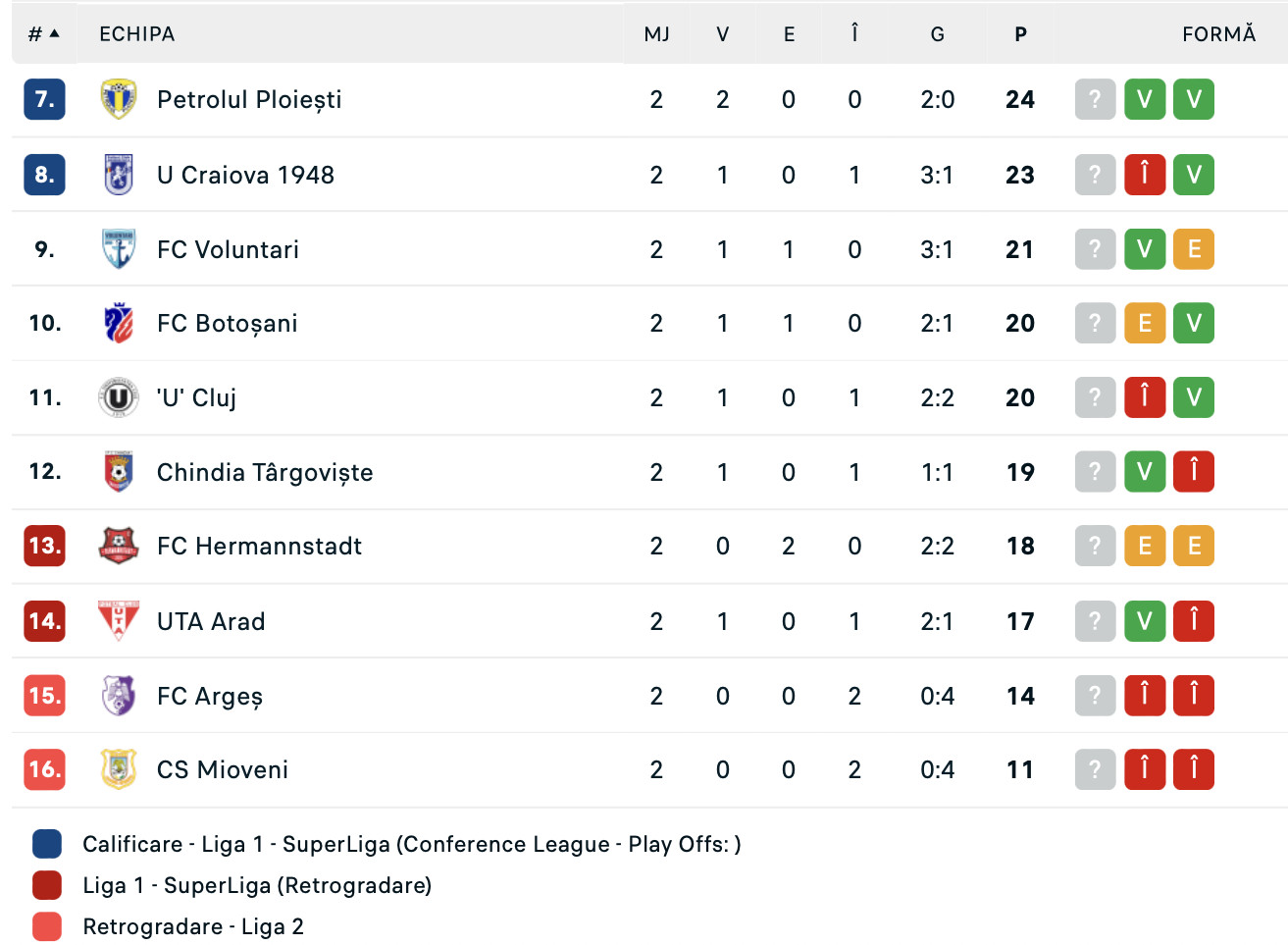Click the Petrolul Ploiești club crest
Viewport: 1288px width, 945px height.
[119, 99]
